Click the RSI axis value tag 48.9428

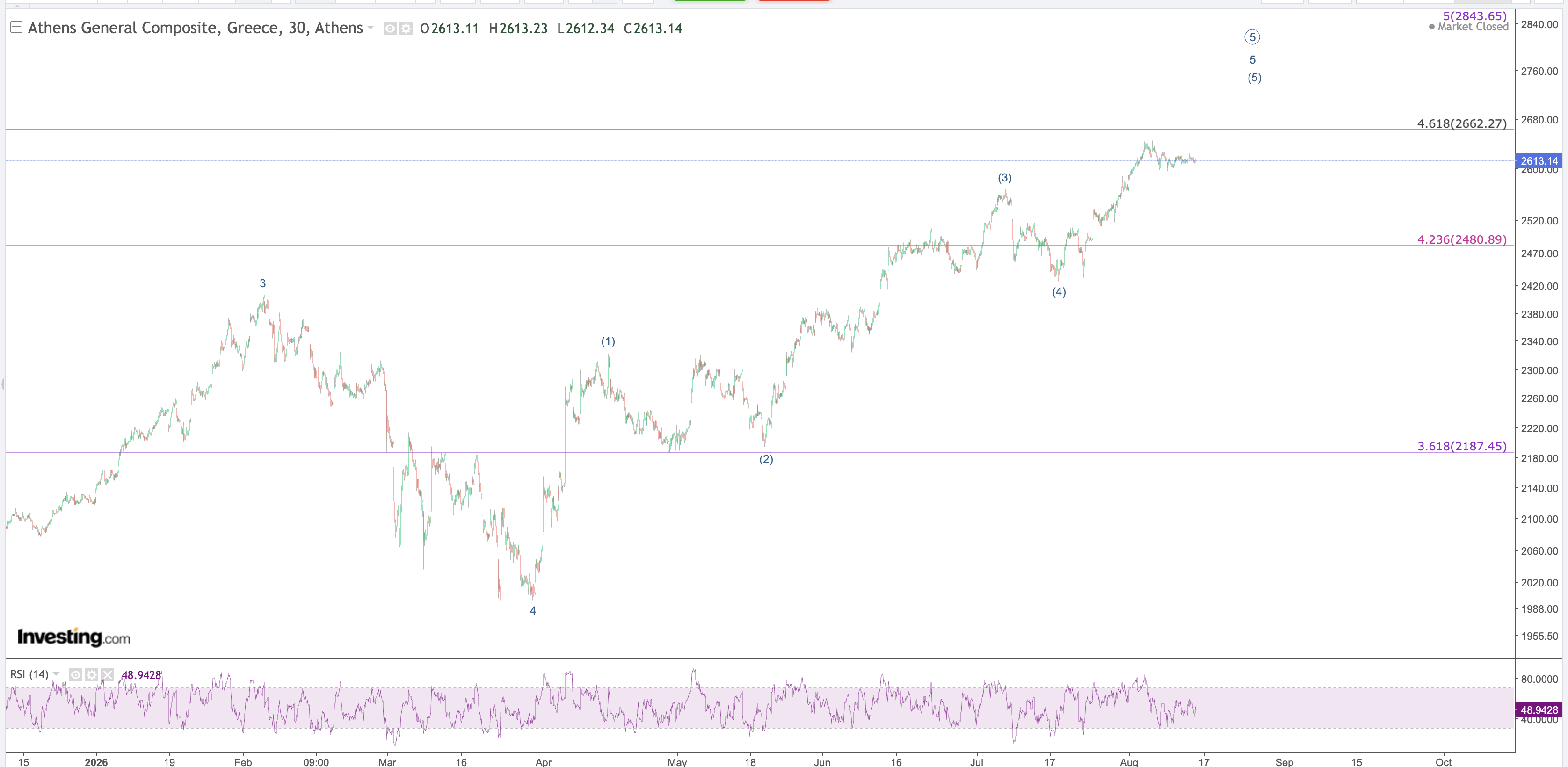pyautogui.click(x=1539, y=710)
